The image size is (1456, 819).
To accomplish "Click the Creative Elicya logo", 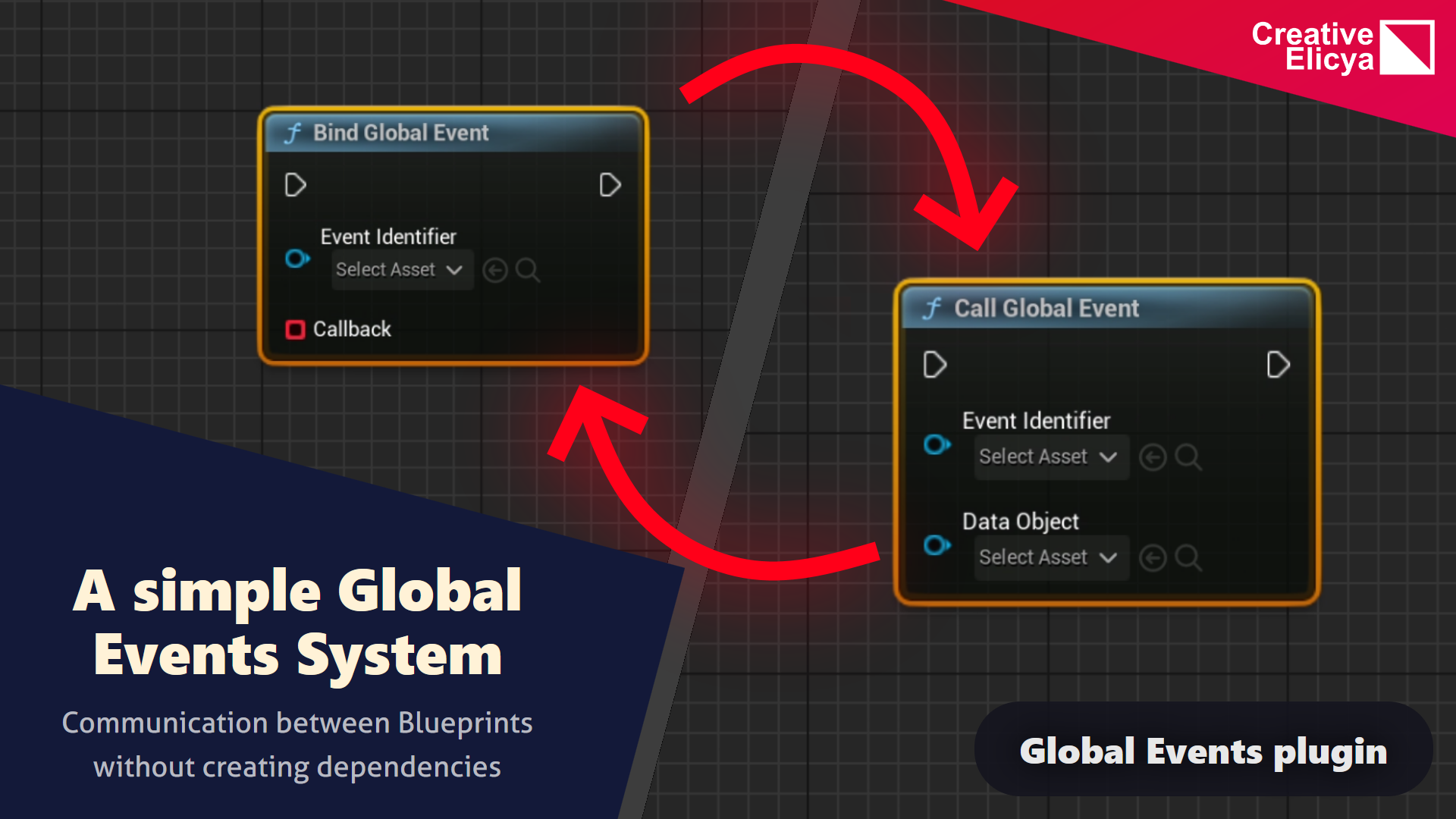I will pos(1342,47).
